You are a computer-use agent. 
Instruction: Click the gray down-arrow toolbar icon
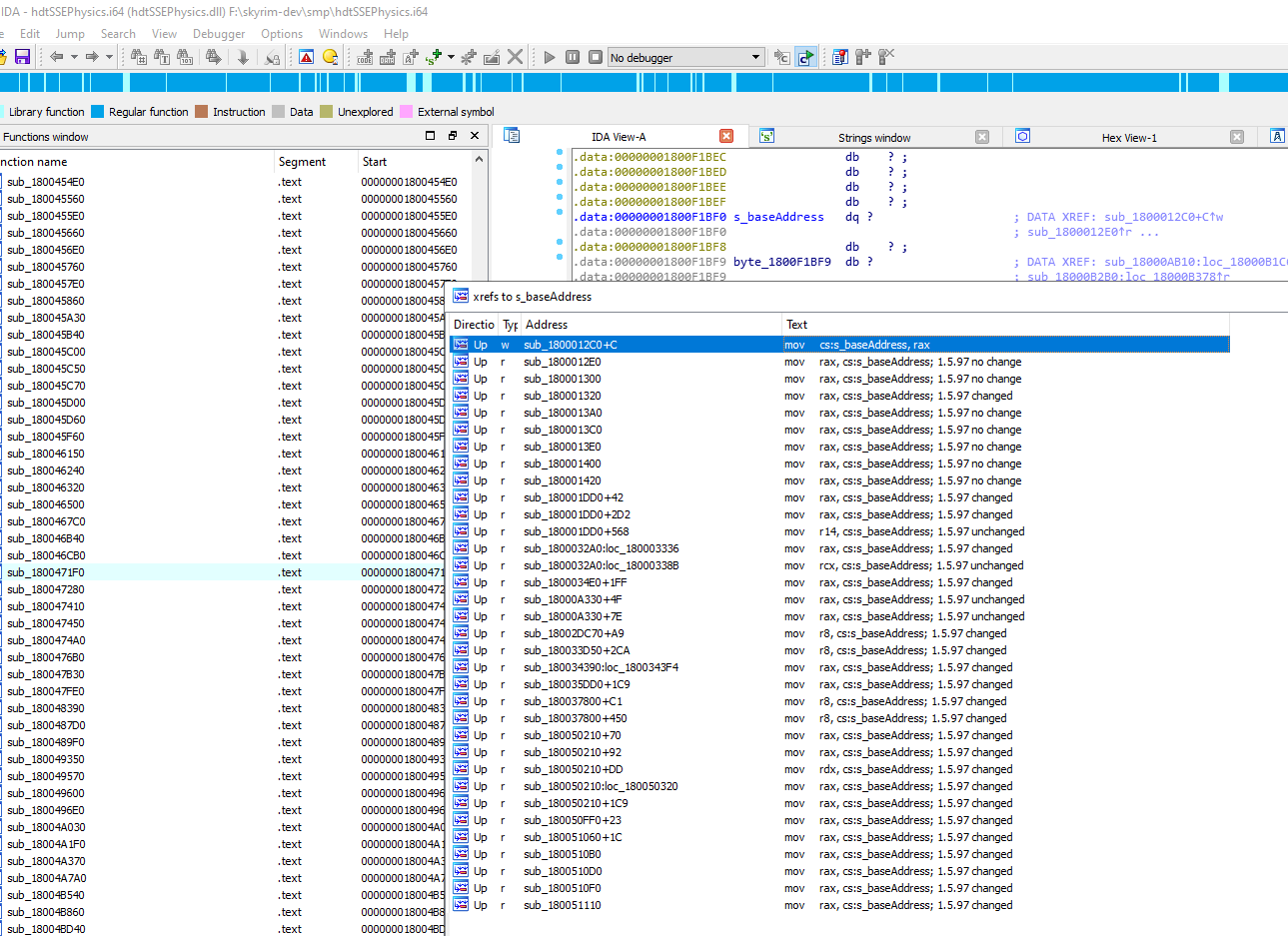coord(243,57)
